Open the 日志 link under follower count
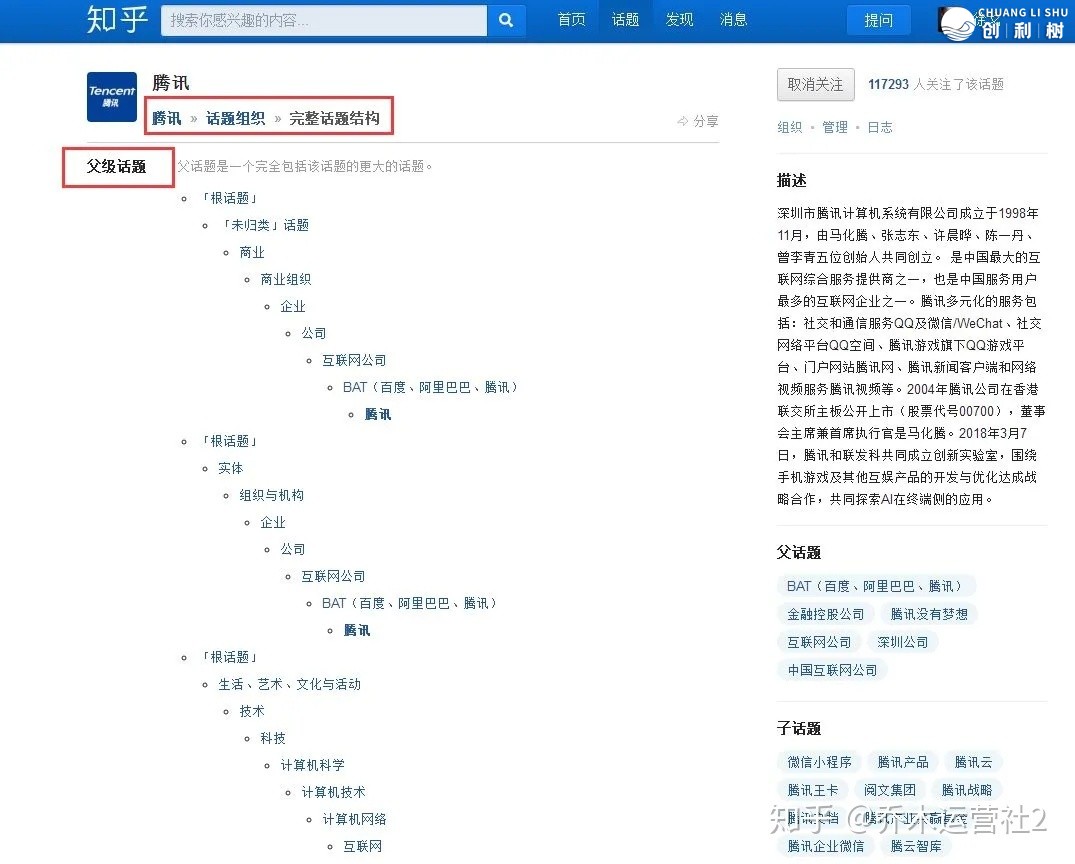 click(880, 128)
